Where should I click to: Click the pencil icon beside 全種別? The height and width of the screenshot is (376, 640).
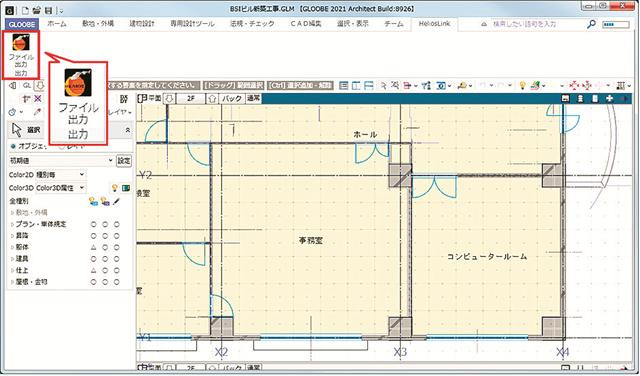point(117,201)
